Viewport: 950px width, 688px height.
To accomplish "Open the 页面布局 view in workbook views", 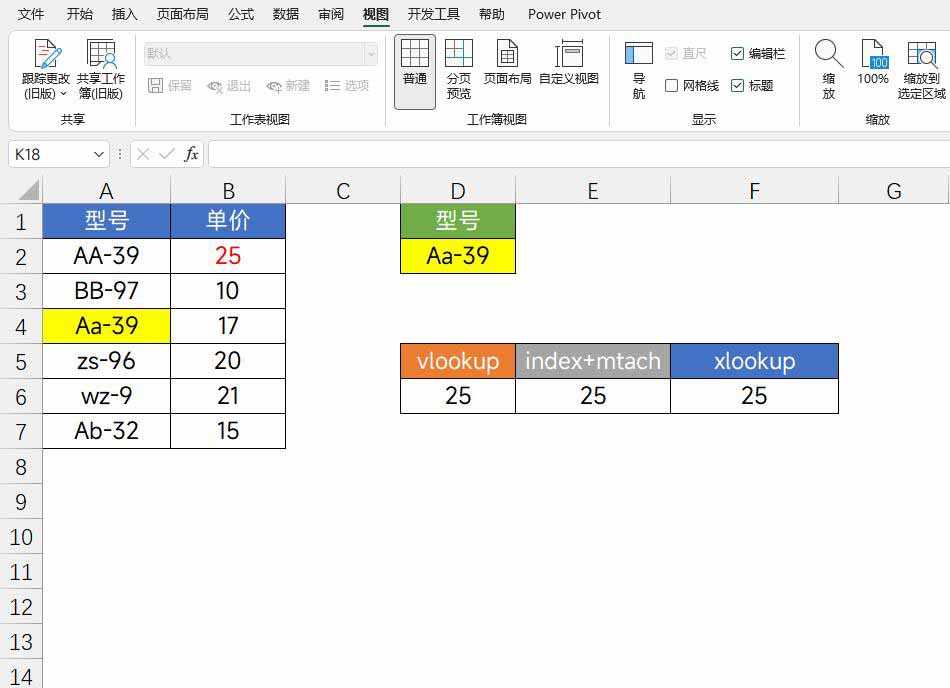I will [507, 56].
